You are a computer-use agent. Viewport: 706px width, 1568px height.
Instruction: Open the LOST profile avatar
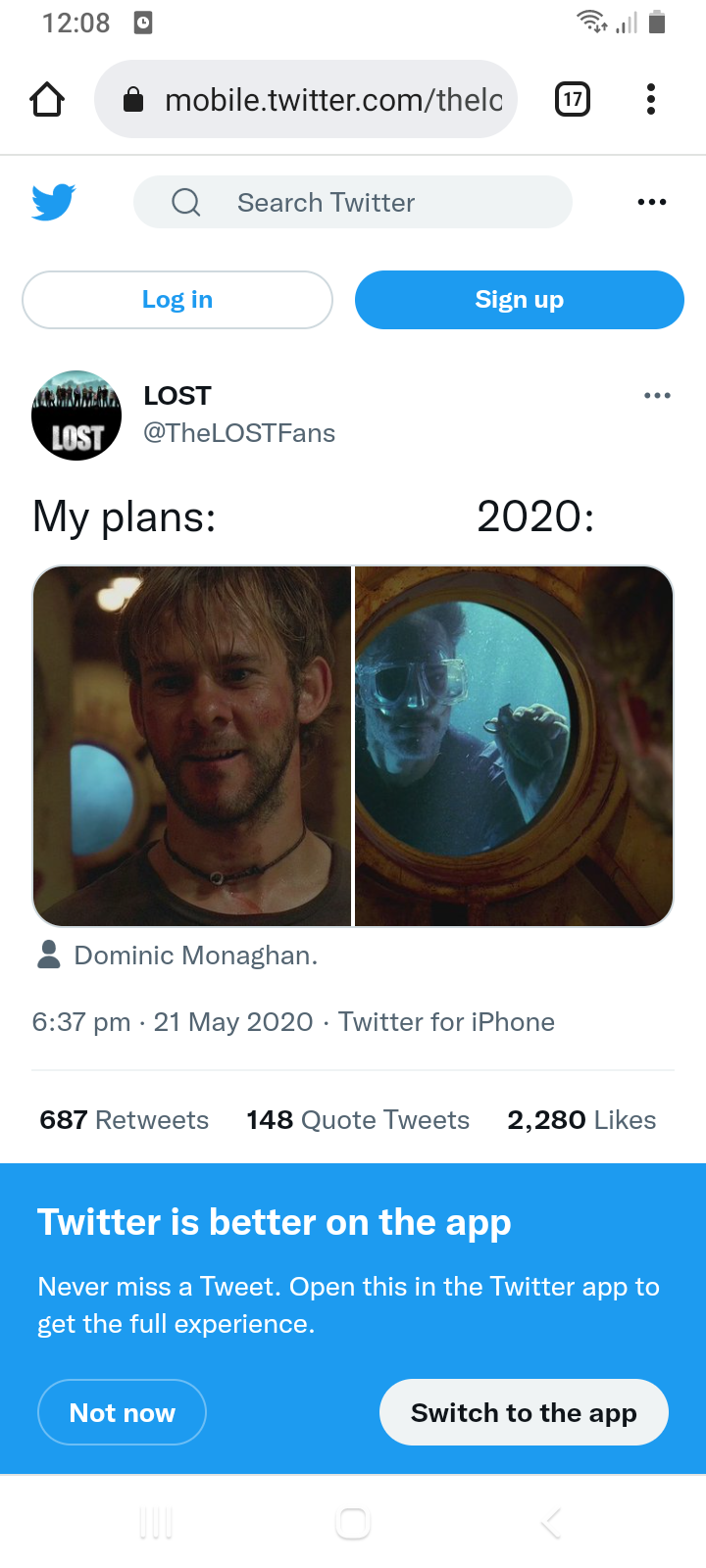pos(76,416)
